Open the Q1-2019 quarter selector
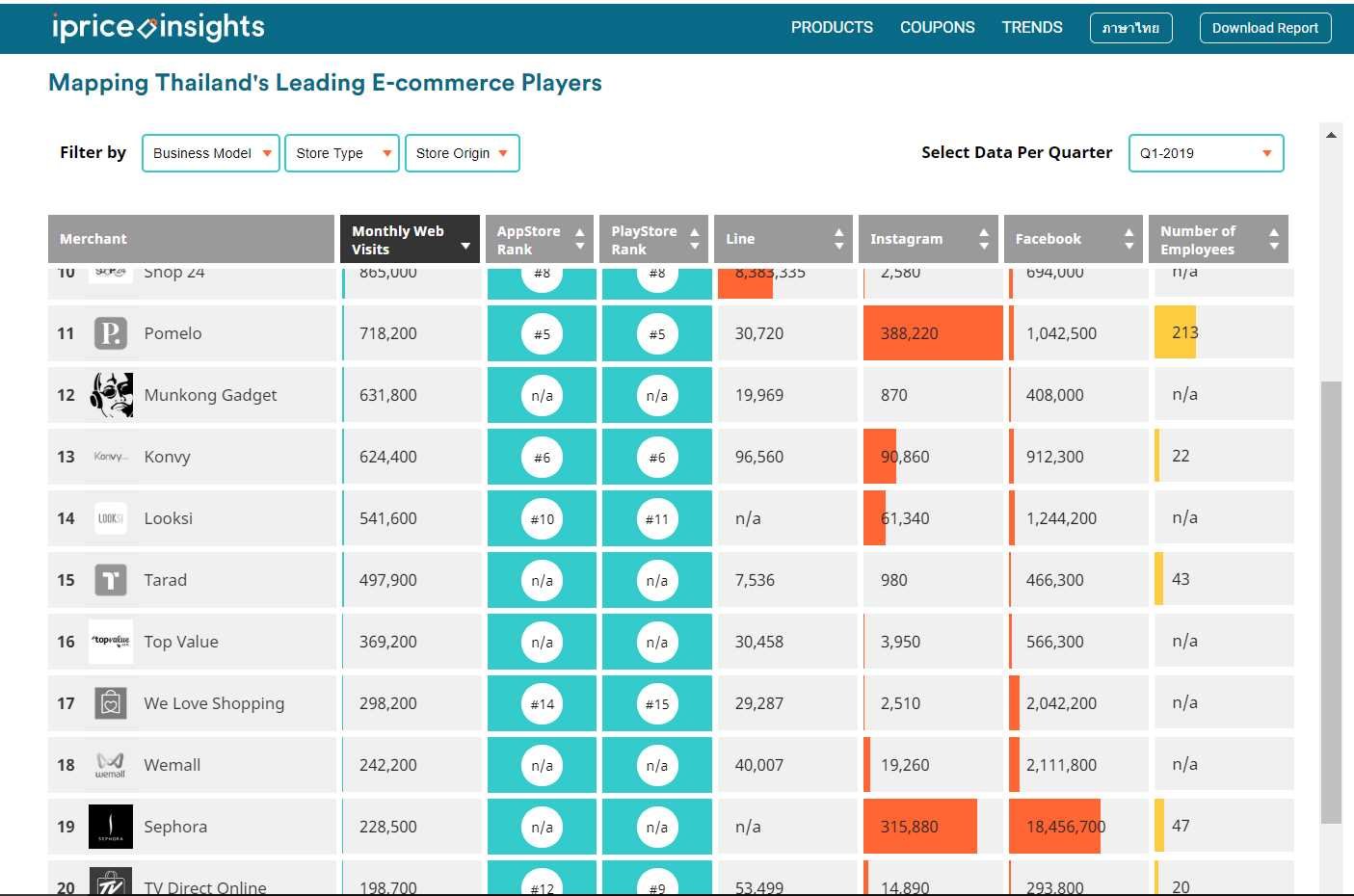Image resolution: width=1354 pixels, height=896 pixels. point(1207,153)
